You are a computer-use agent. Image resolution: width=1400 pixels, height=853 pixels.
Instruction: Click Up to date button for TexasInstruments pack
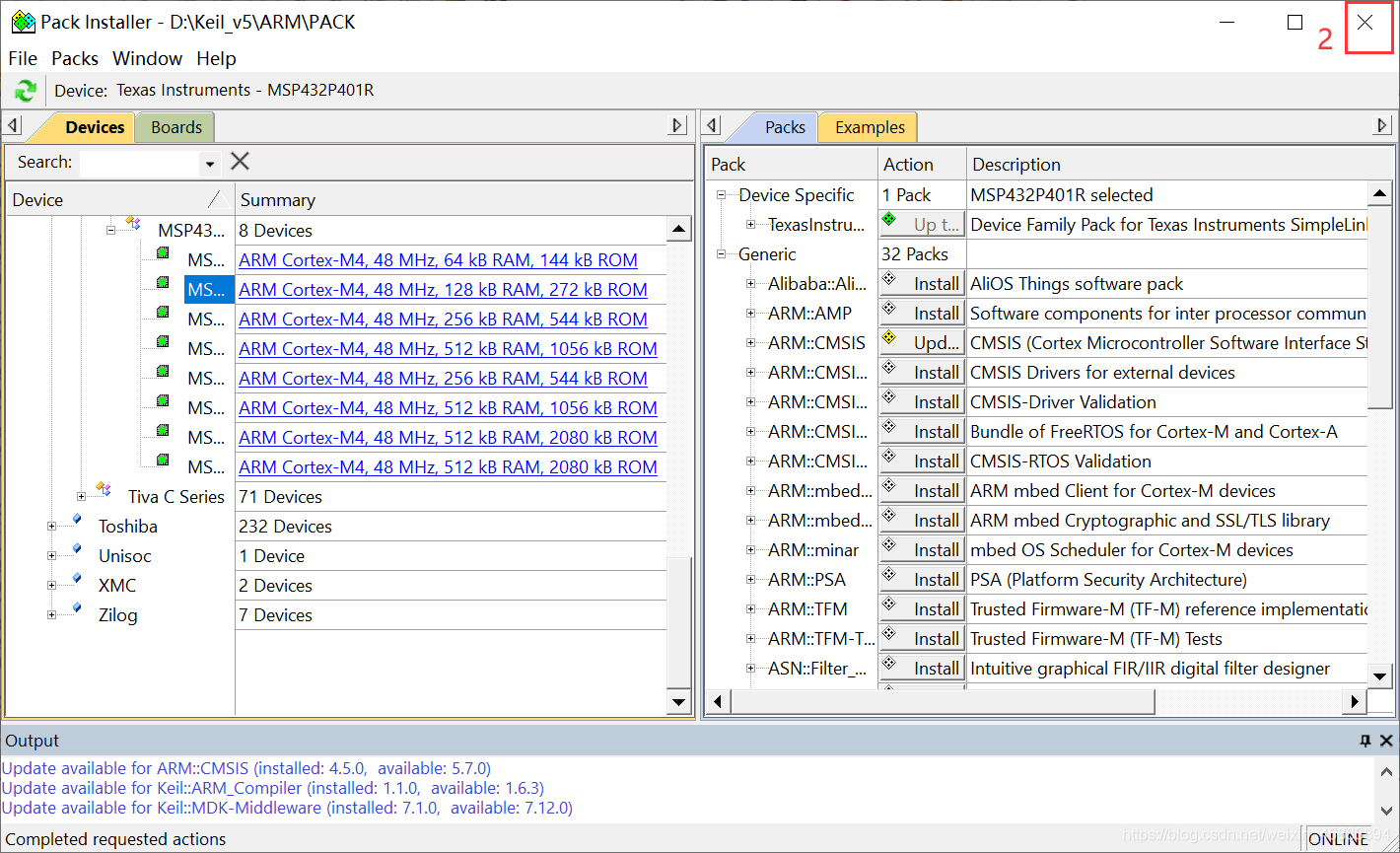click(922, 225)
